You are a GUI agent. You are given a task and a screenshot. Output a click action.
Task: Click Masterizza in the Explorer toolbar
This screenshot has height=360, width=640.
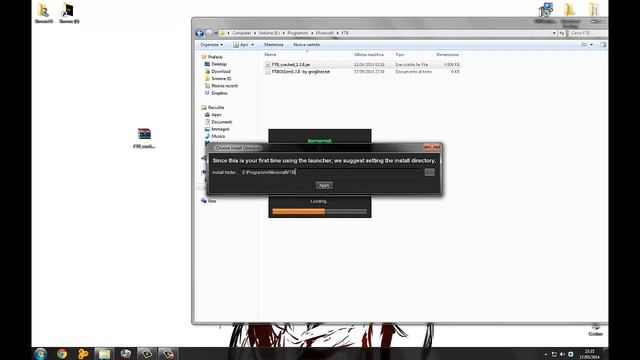pos(273,44)
